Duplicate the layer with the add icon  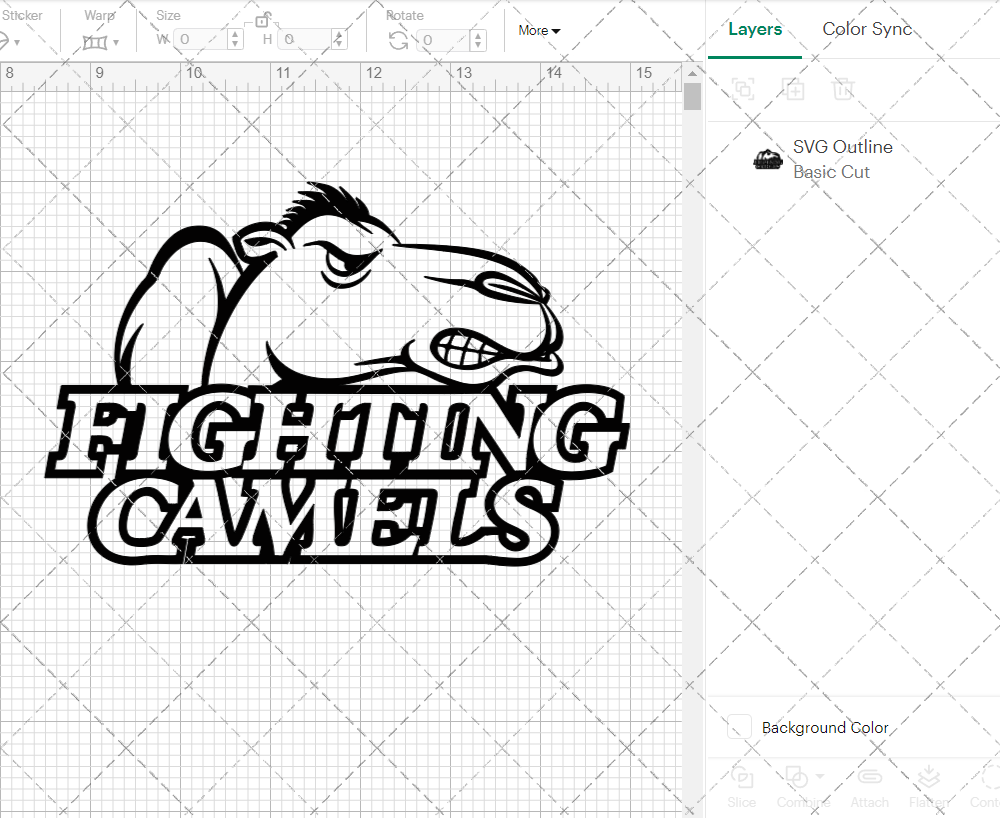pos(794,90)
